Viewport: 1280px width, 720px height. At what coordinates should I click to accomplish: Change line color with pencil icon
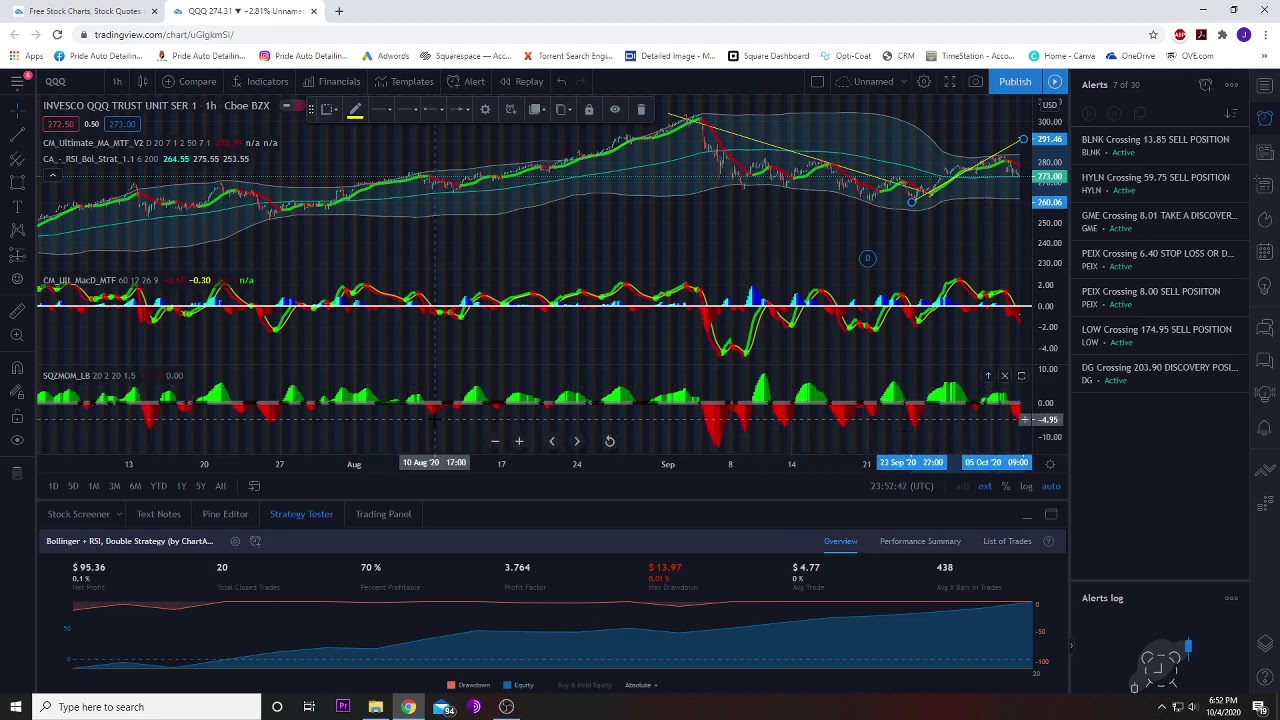click(x=355, y=110)
